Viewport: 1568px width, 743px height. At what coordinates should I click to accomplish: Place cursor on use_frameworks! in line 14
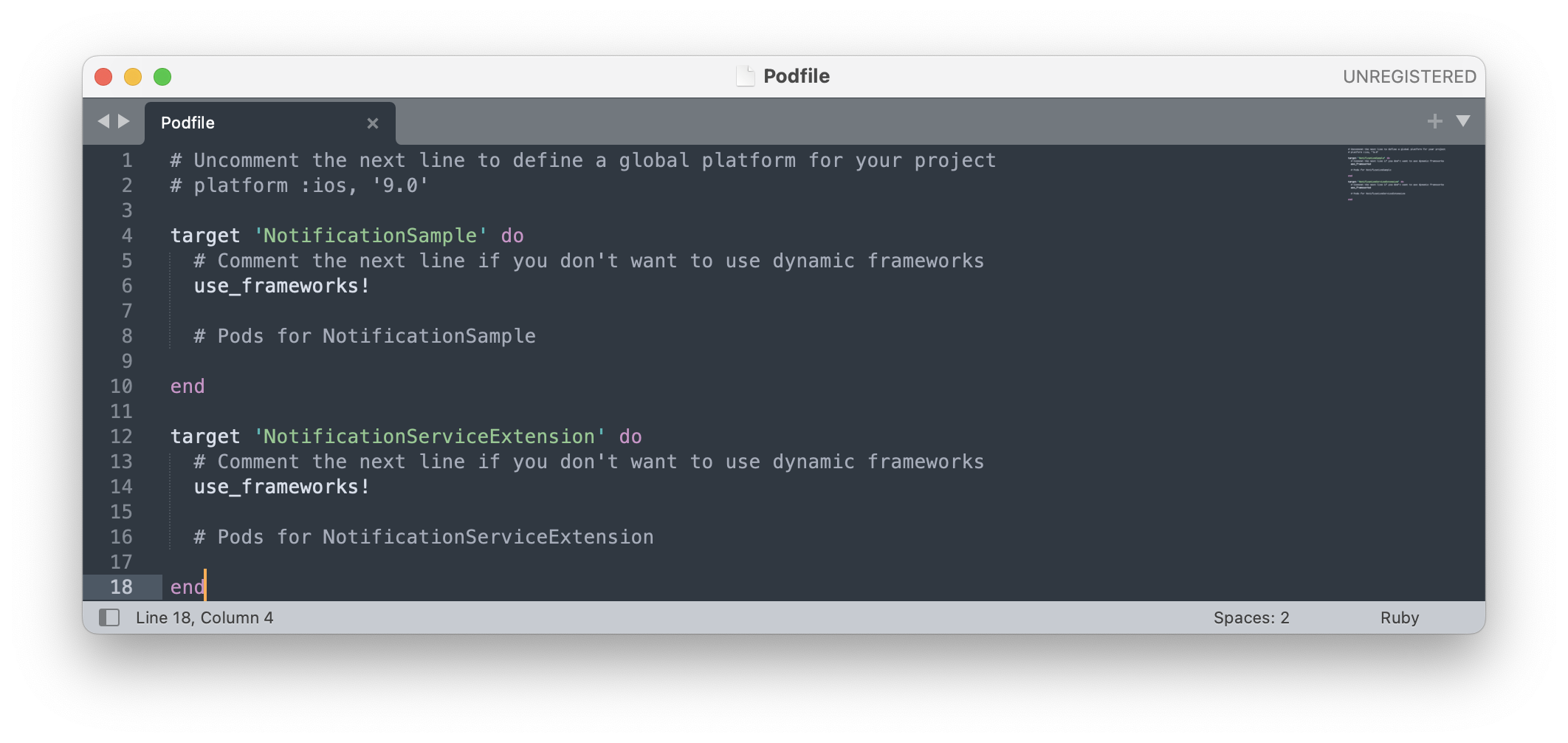click(281, 487)
